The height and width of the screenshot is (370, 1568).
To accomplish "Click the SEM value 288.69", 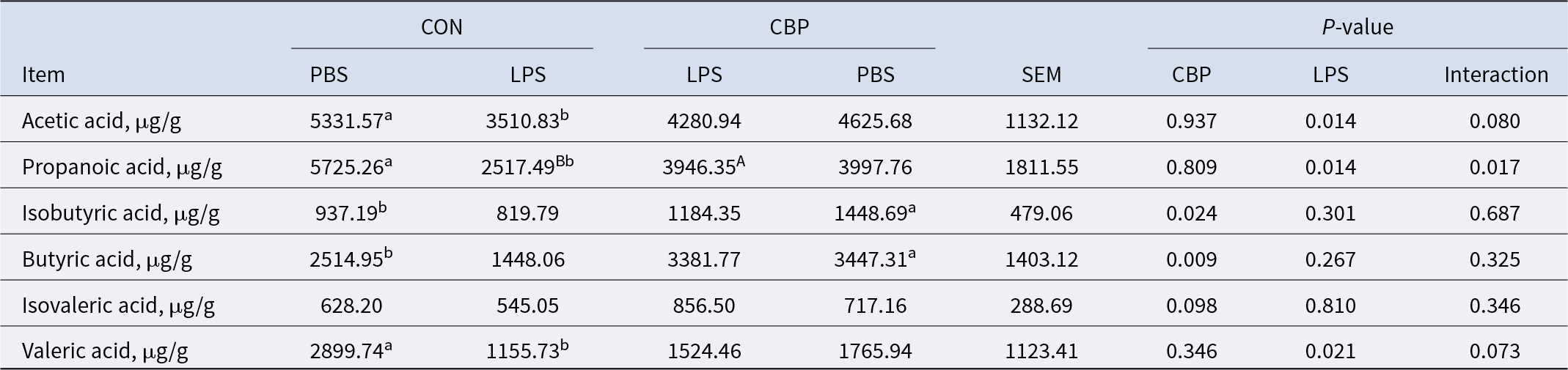I will point(1041,306).
